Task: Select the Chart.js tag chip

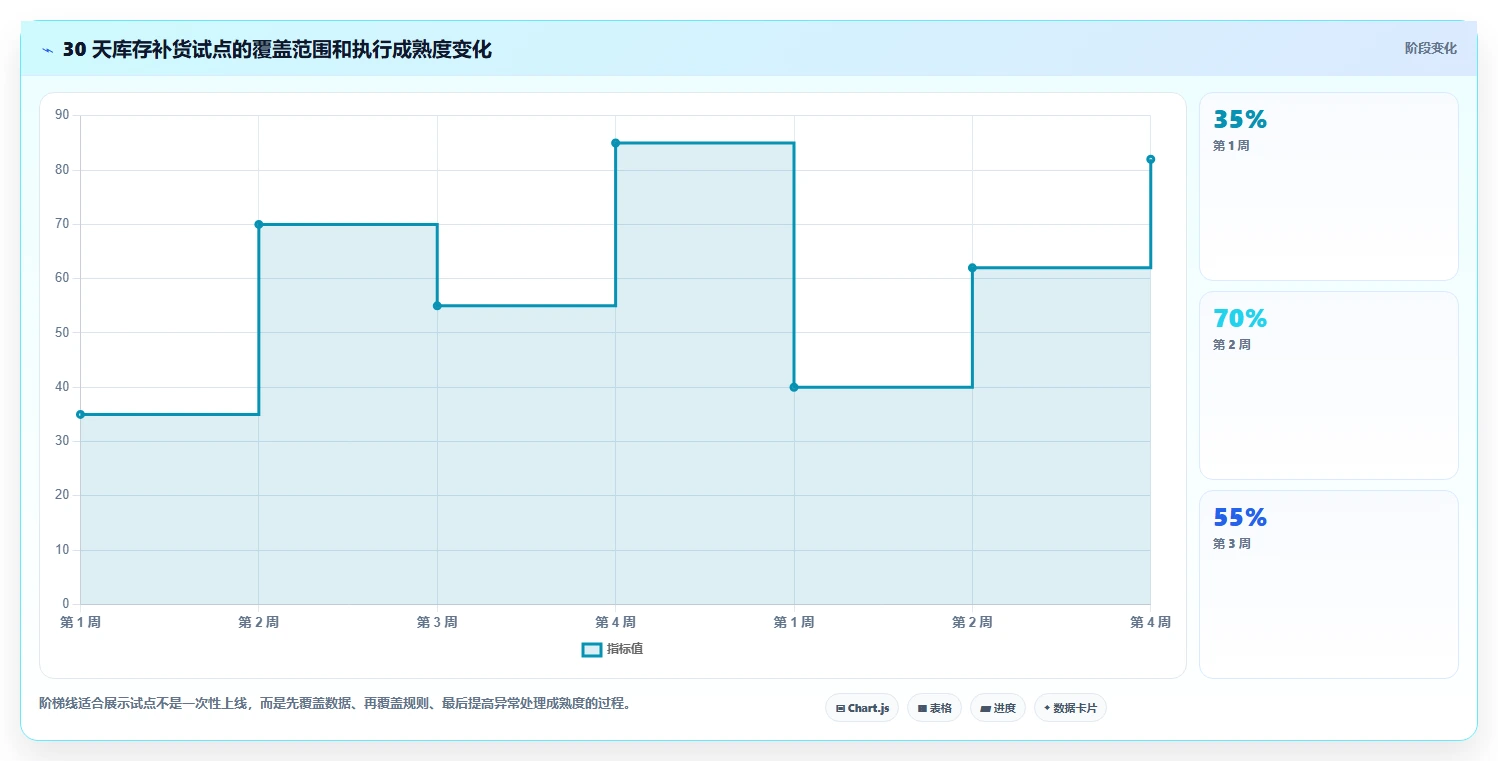Action: pyautogui.click(x=862, y=708)
